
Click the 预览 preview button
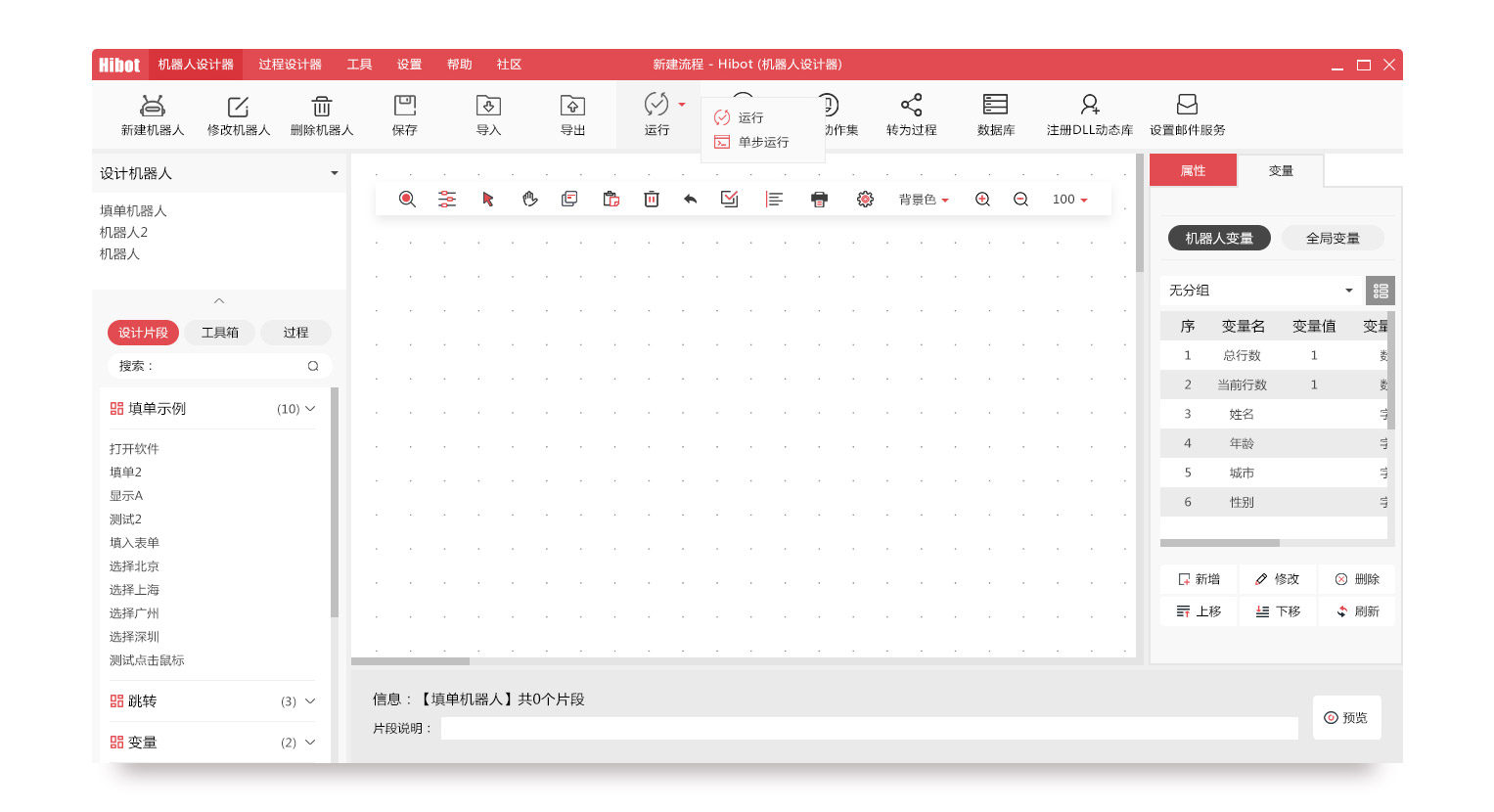(x=1346, y=718)
